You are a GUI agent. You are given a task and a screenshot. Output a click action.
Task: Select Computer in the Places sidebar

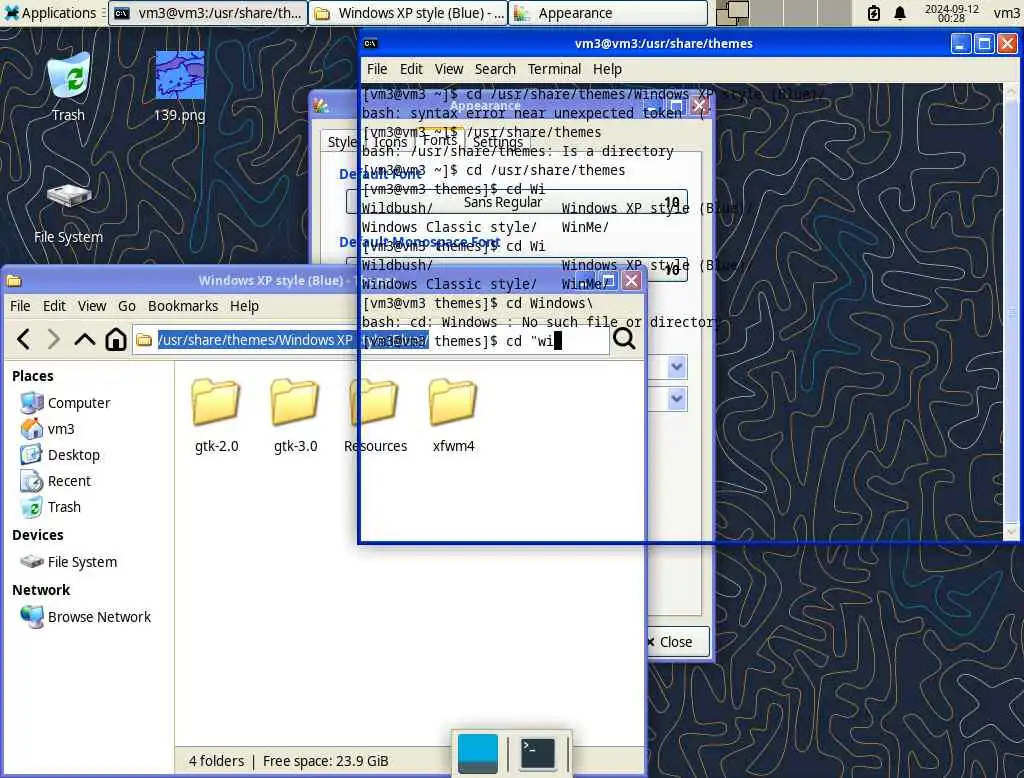pos(65,402)
